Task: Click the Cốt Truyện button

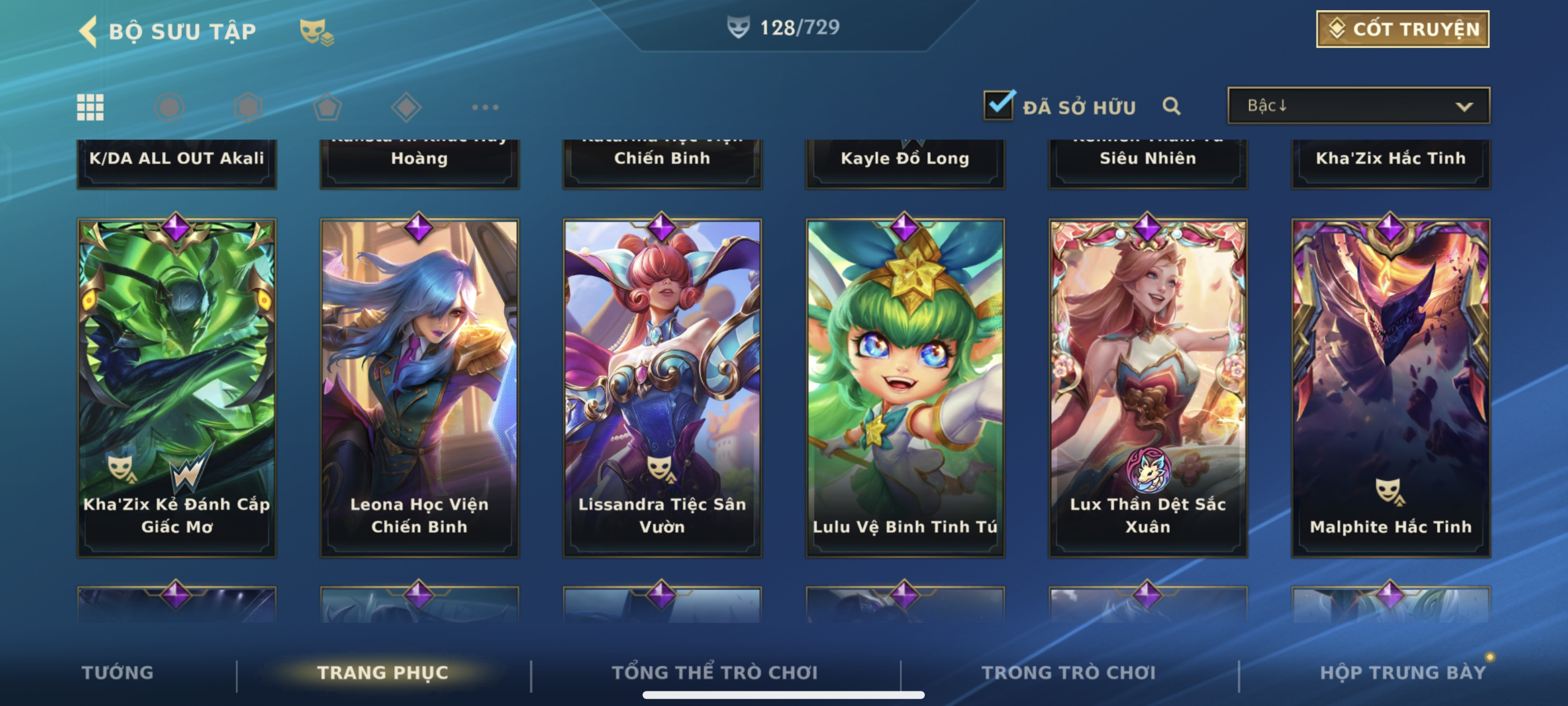Action: 1402,29
